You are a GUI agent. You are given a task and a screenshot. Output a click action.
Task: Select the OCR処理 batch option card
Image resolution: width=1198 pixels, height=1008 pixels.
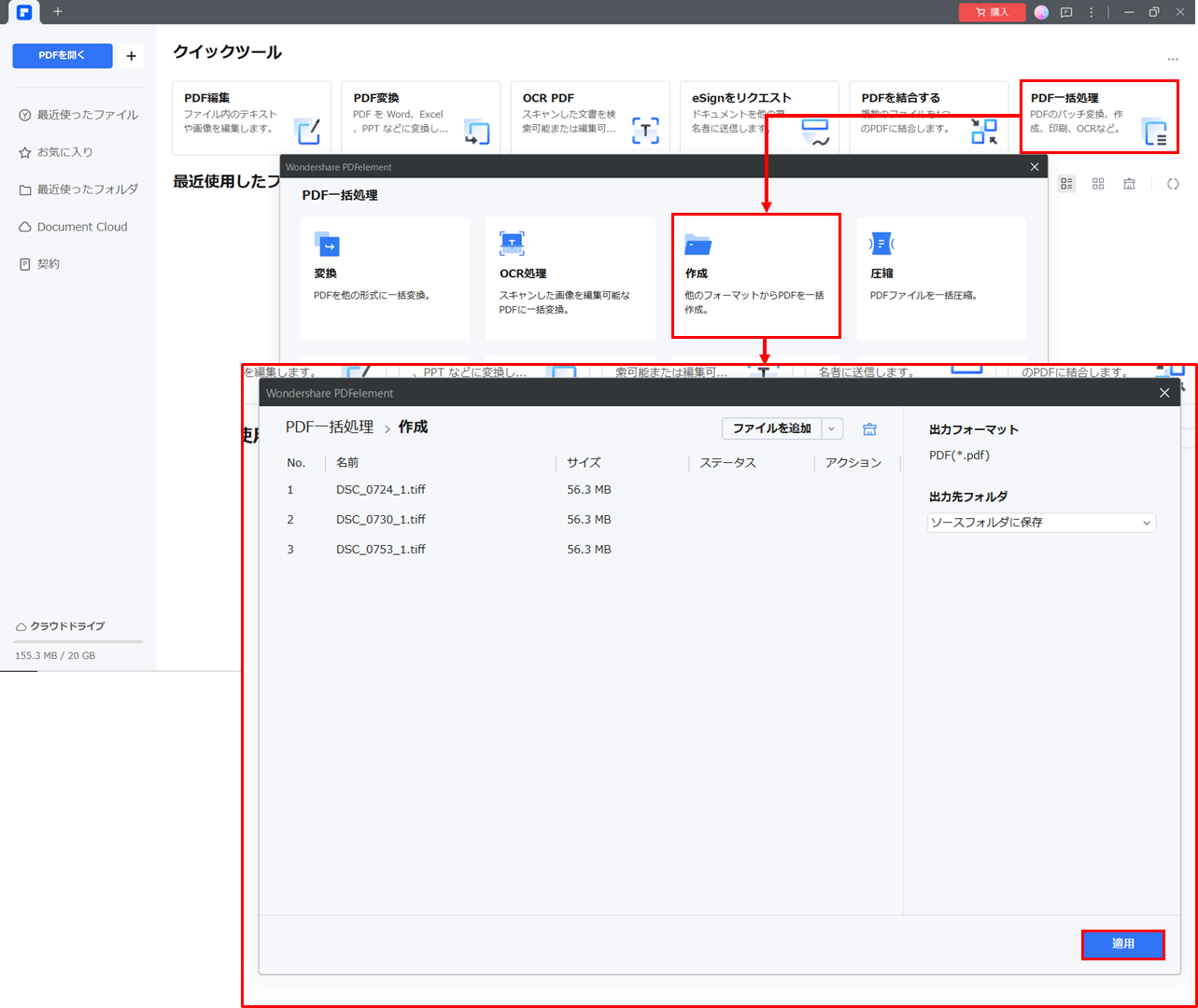pos(571,279)
